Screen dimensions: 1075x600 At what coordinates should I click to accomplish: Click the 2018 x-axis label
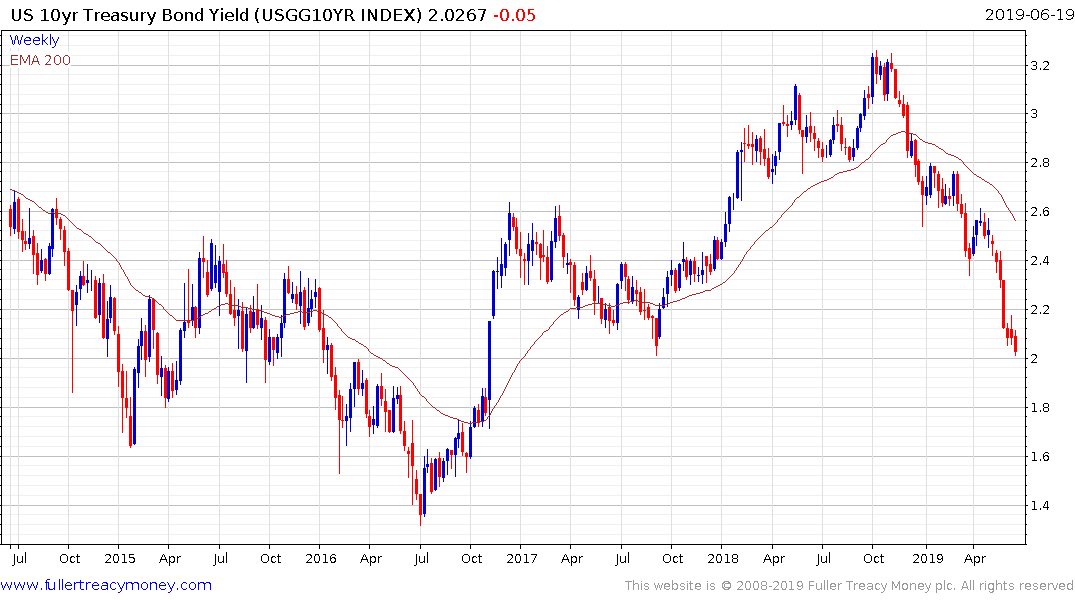723,558
